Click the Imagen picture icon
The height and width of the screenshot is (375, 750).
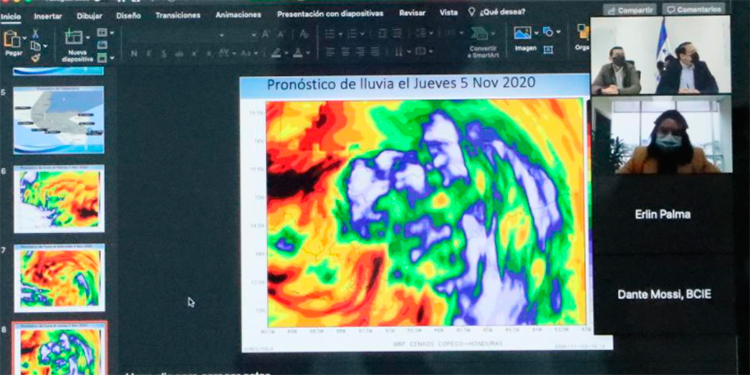coord(522,33)
